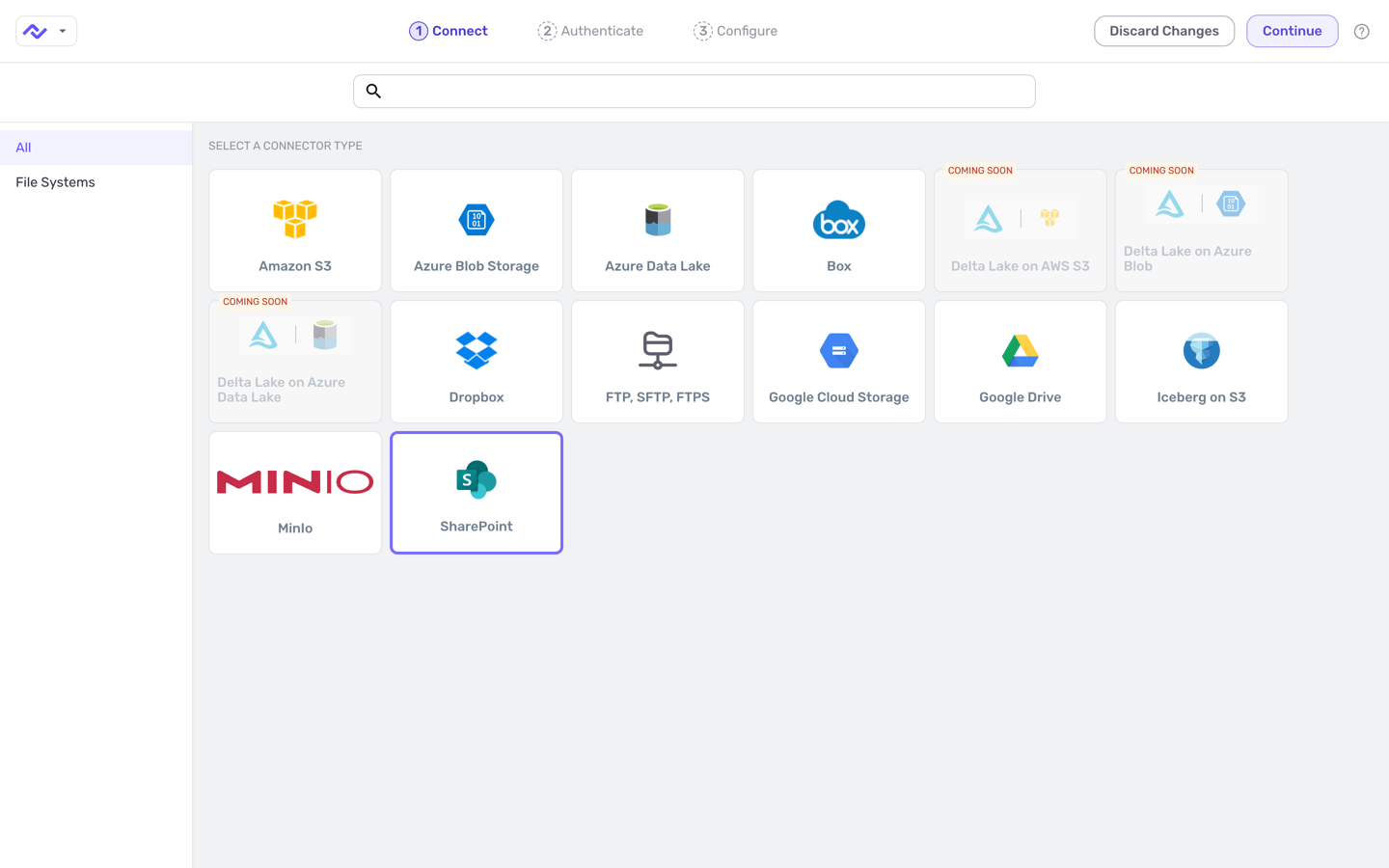Click the Iceberg on S3 label
Image resolution: width=1389 pixels, height=868 pixels.
1202,397
